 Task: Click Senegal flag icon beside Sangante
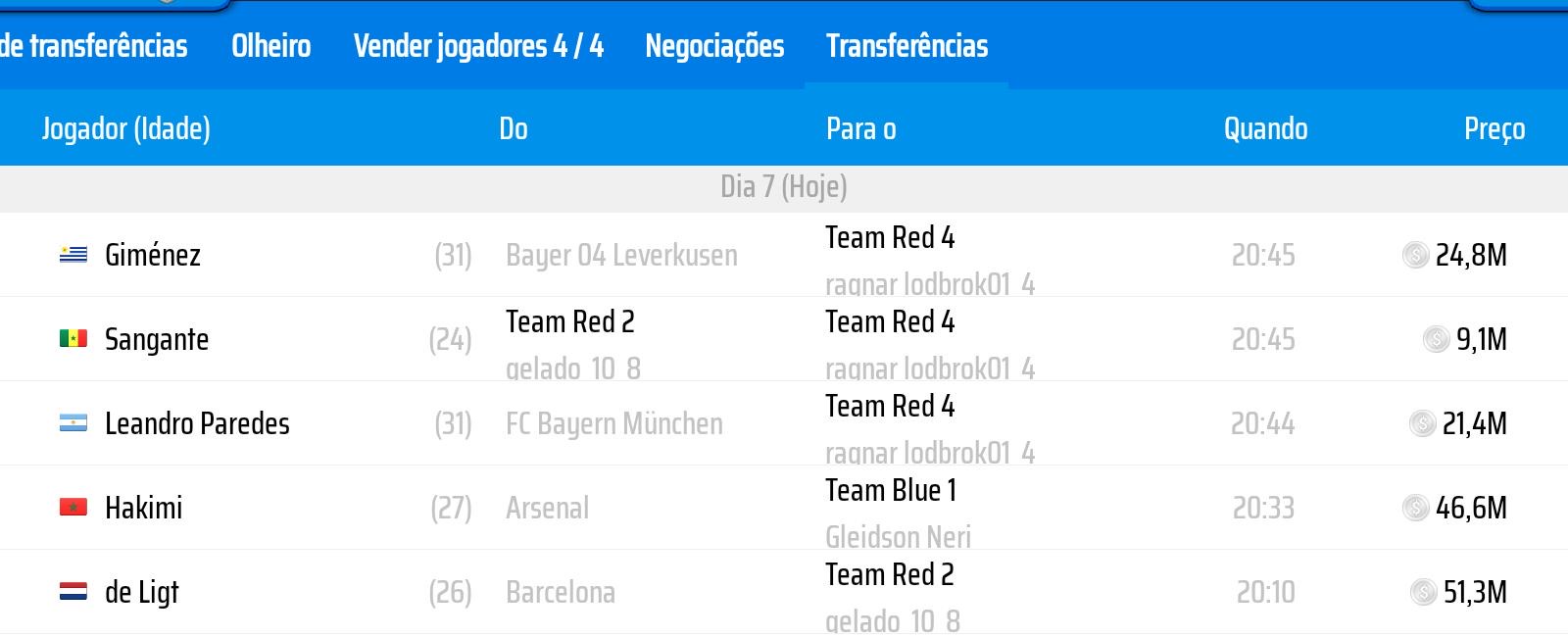(73, 339)
